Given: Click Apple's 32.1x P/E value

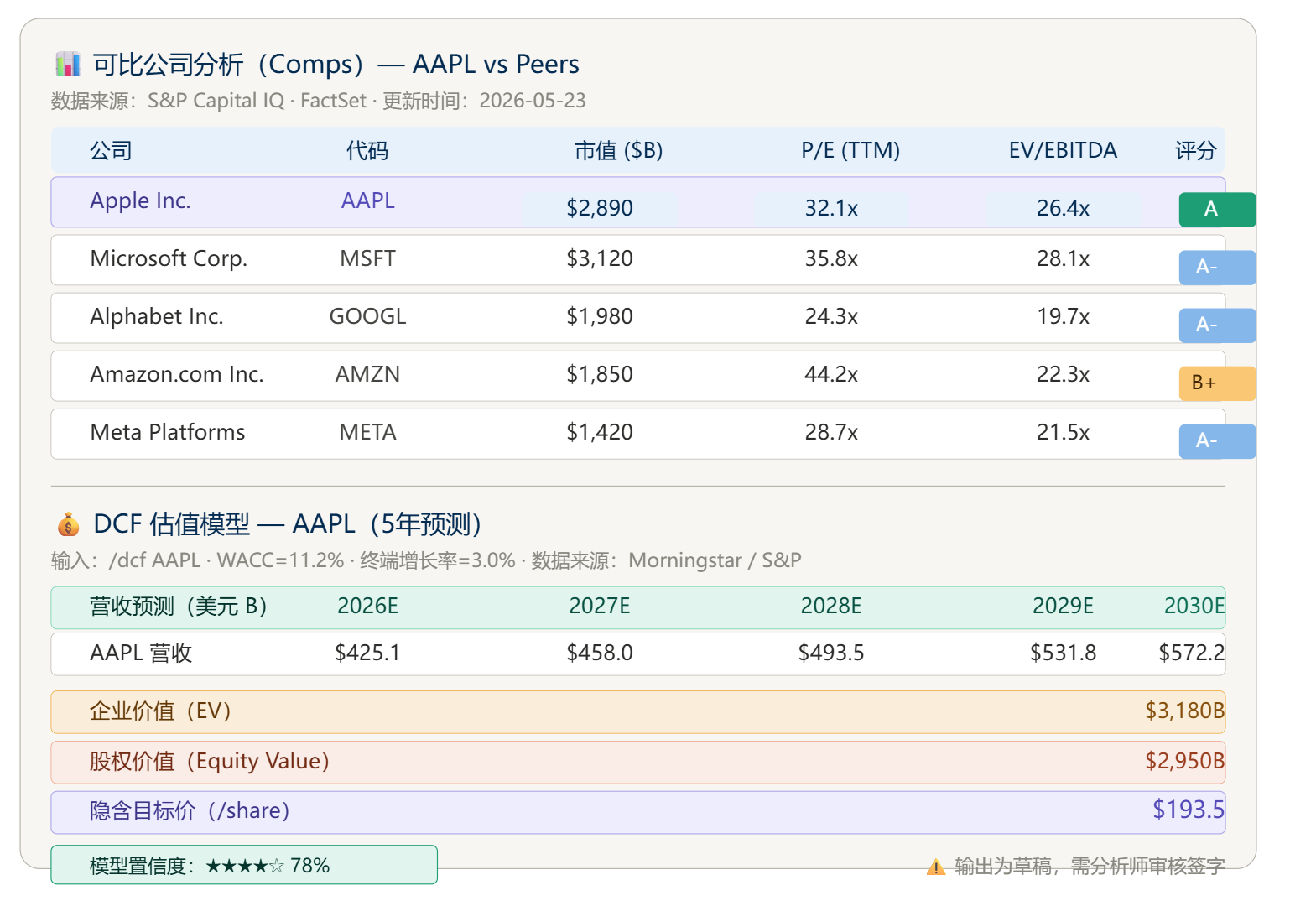Looking at the screenshot, I should pos(831,208).
